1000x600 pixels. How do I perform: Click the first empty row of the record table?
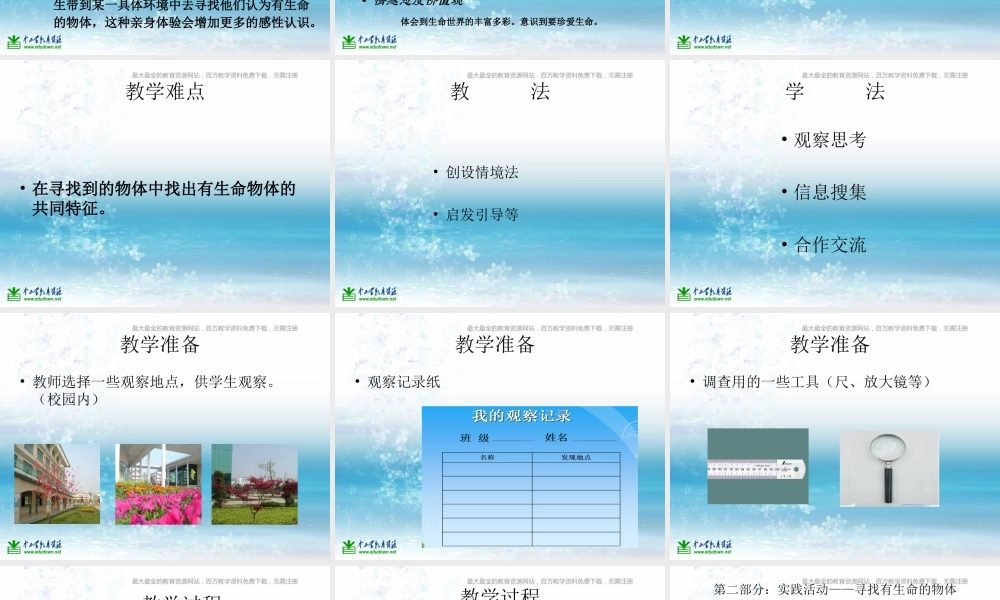coord(490,470)
